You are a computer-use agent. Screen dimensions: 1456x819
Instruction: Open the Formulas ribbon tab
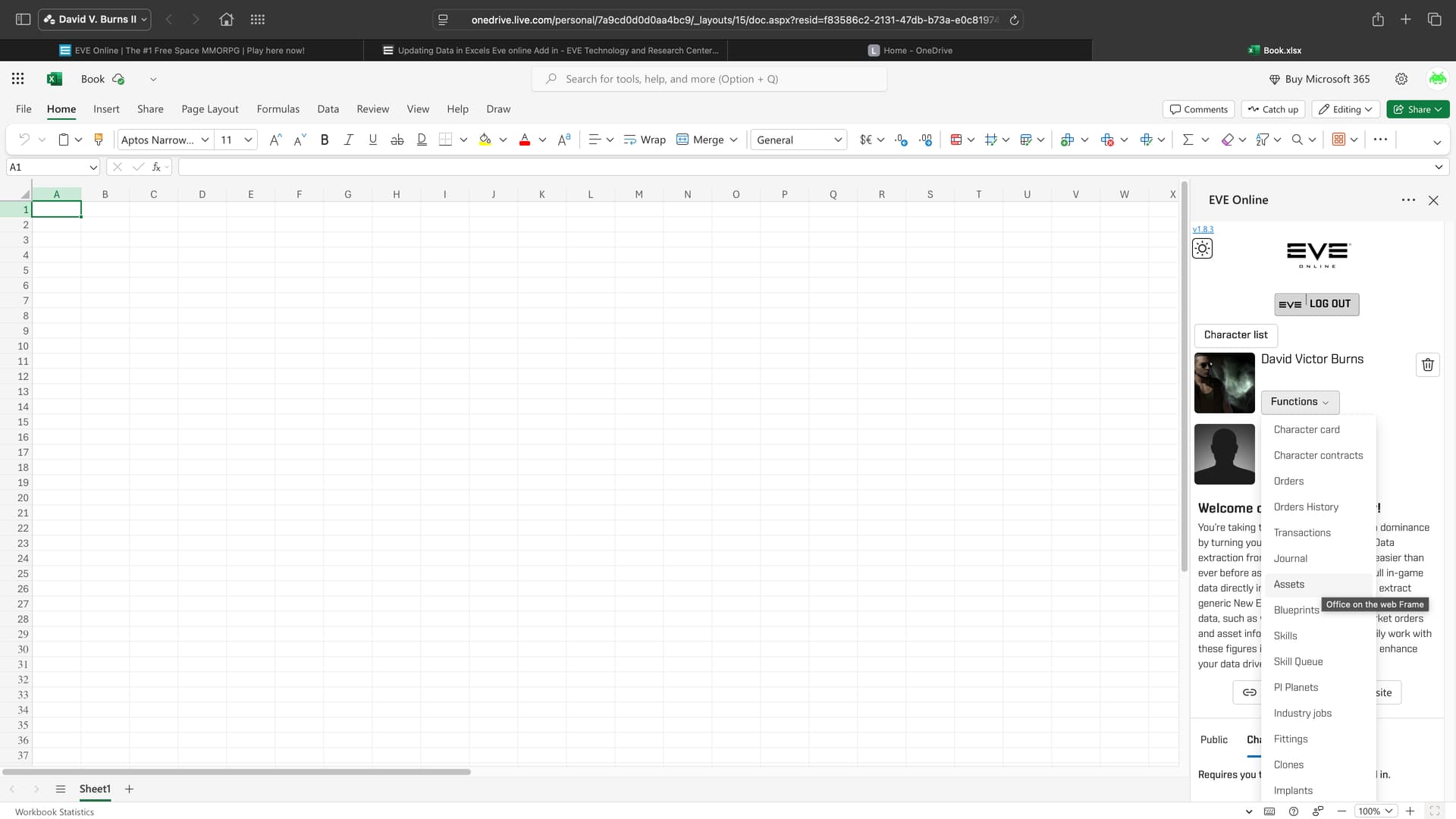(x=278, y=109)
